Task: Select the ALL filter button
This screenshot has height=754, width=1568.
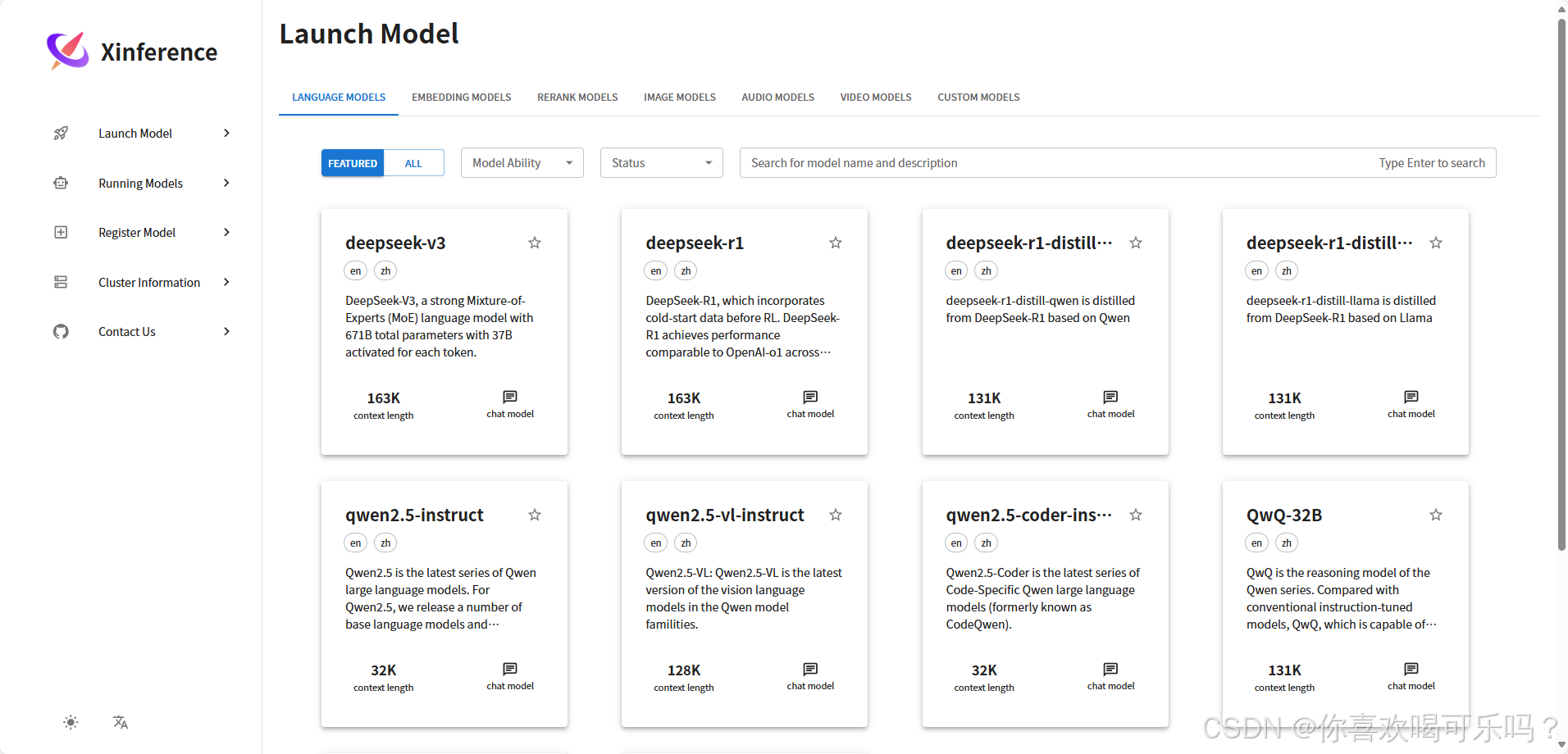Action: click(413, 163)
